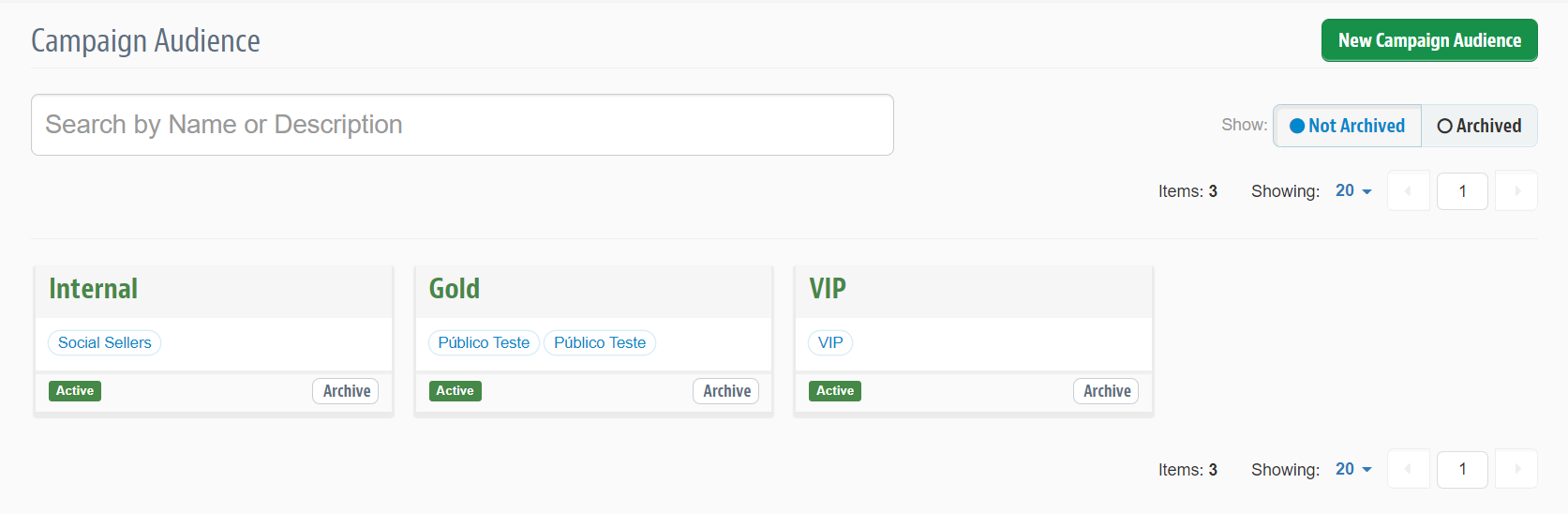Open the top Showing 20 dropdown
Viewport: 1568px width, 514px height.
click(1353, 190)
